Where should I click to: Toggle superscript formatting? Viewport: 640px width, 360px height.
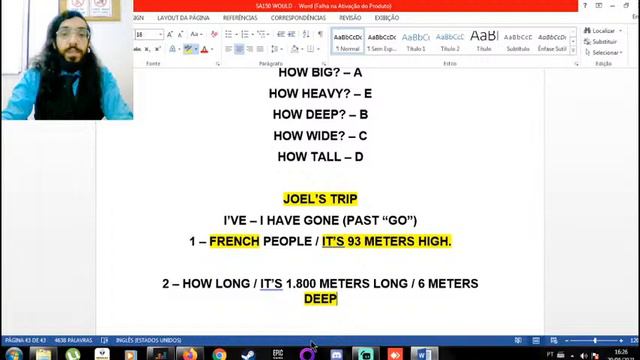[x=158, y=49]
